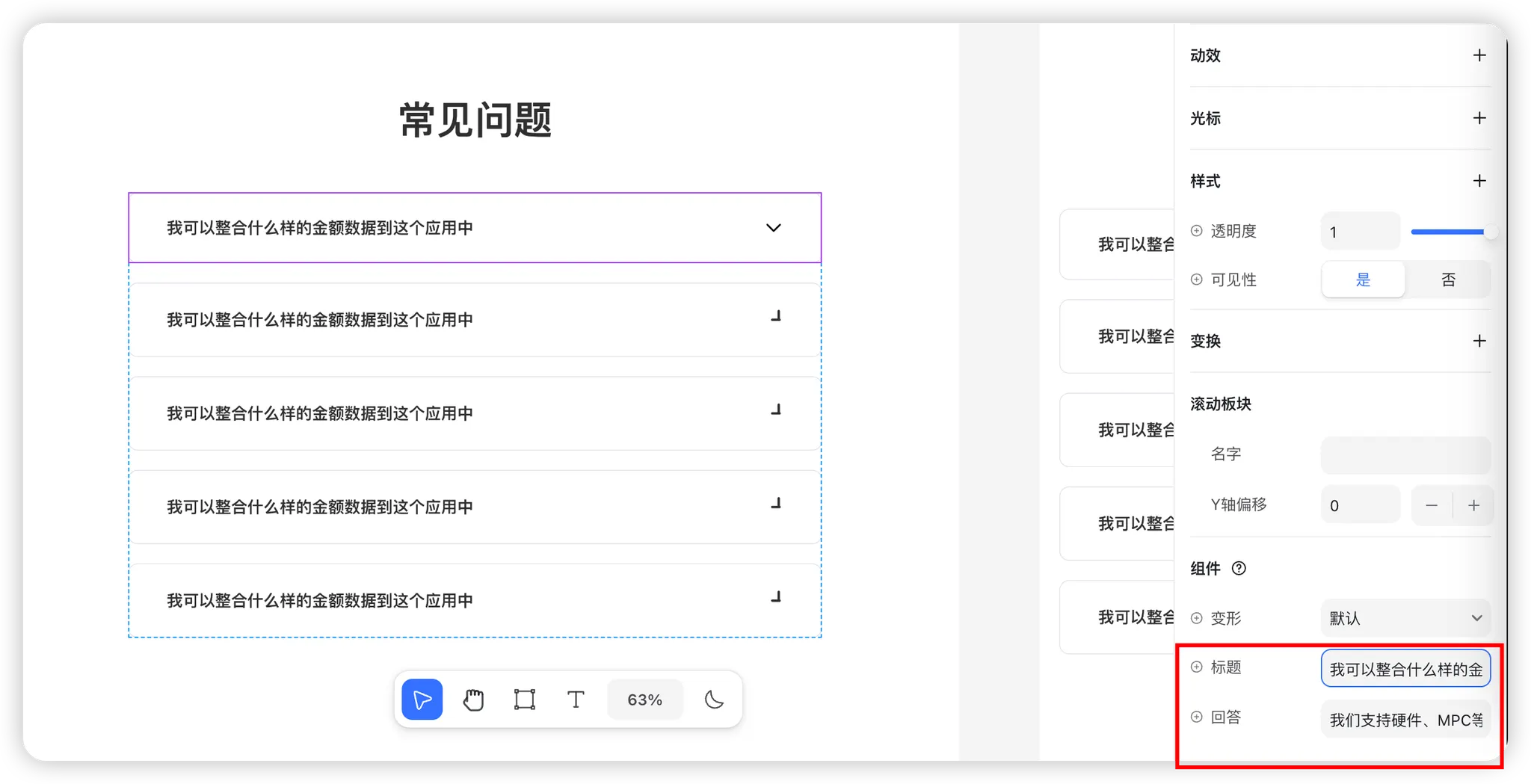Select the arrow pointer tool
1531x784 pixels.
[422, 700]
